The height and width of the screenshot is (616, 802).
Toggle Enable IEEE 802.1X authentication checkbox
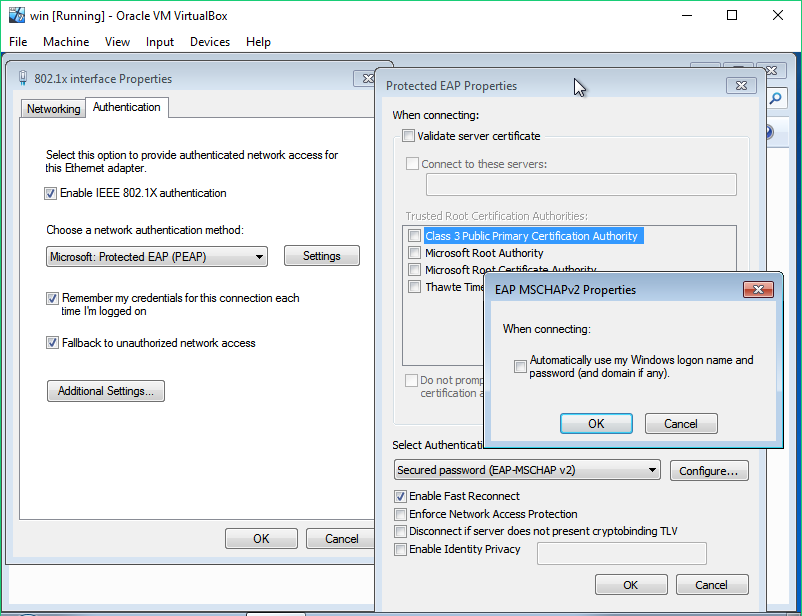tap(50, 193)
